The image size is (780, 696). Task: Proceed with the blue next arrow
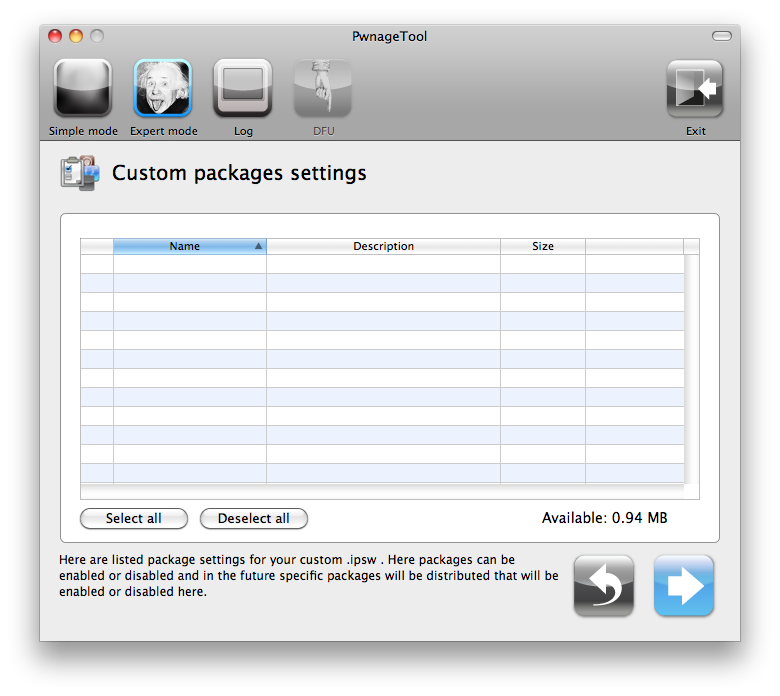[683, 586]
